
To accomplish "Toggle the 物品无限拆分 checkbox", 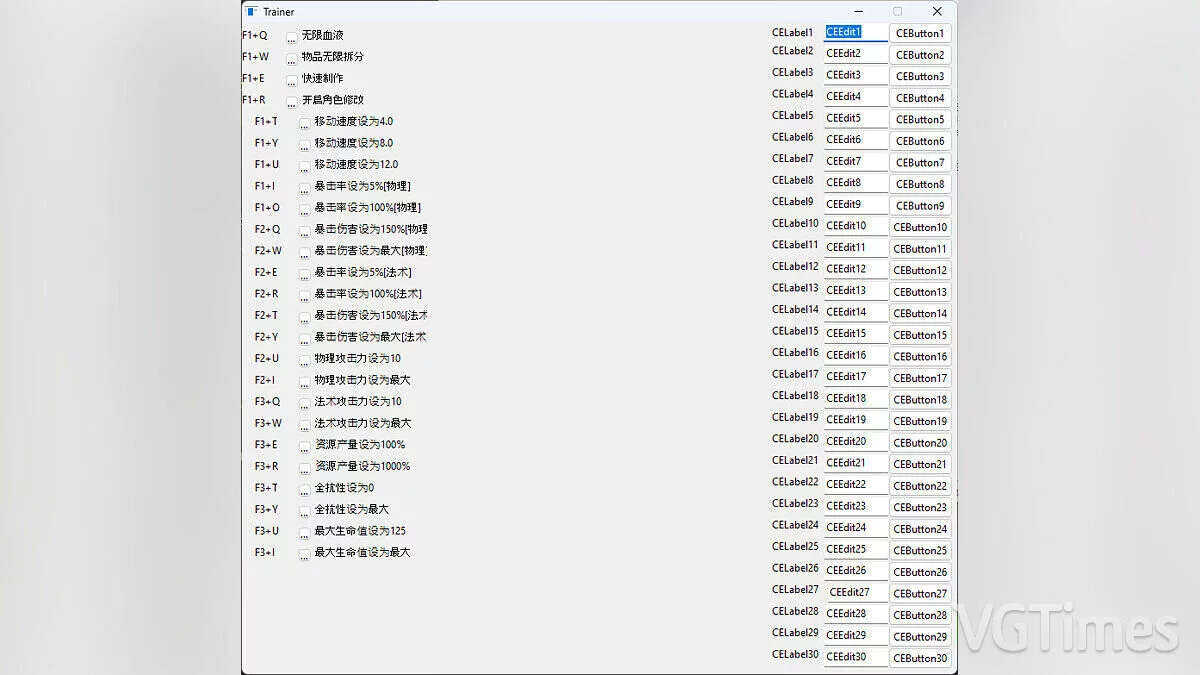I will [x=292, y=58].
